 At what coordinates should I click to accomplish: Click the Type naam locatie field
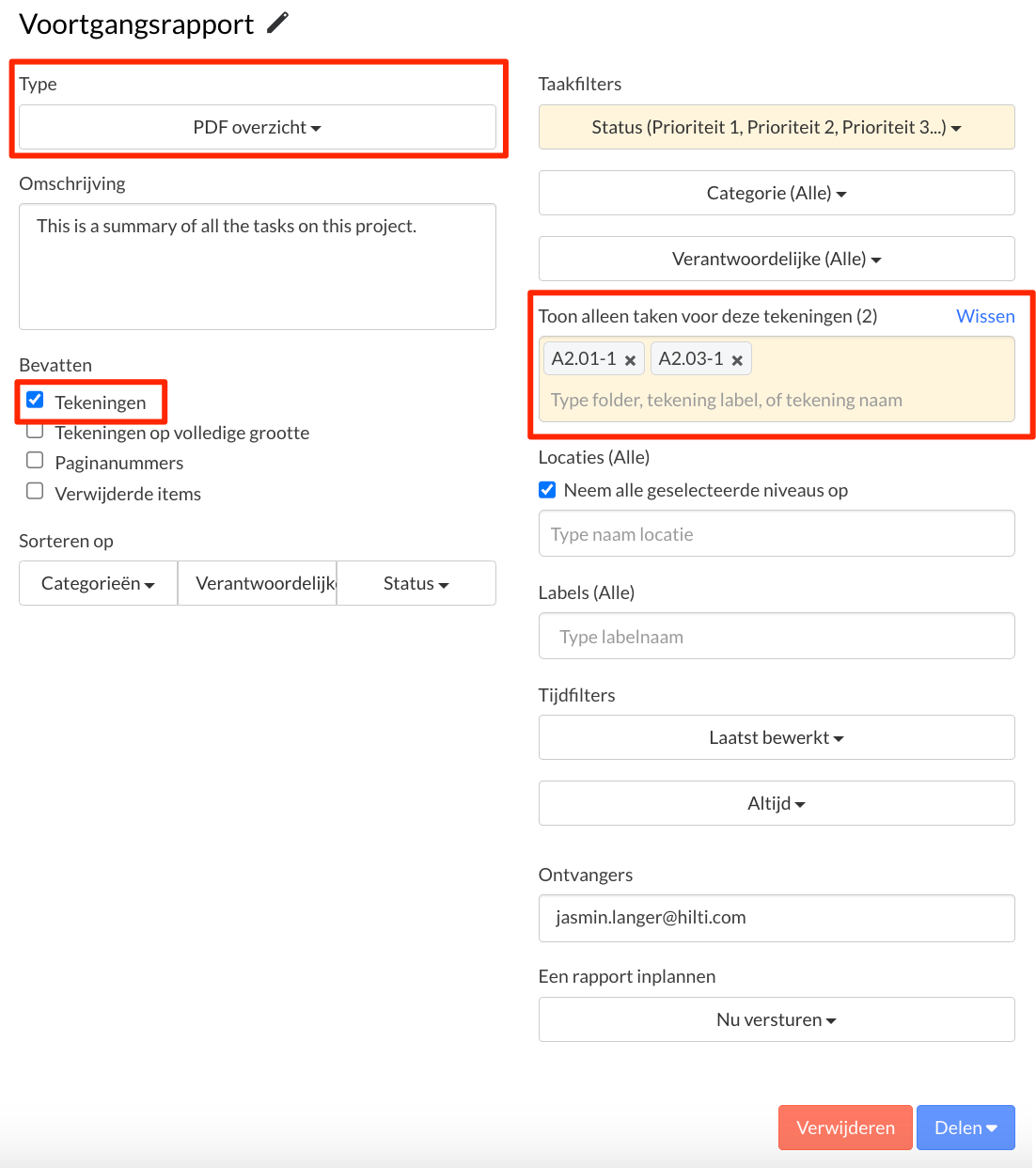tap(777, 533)
